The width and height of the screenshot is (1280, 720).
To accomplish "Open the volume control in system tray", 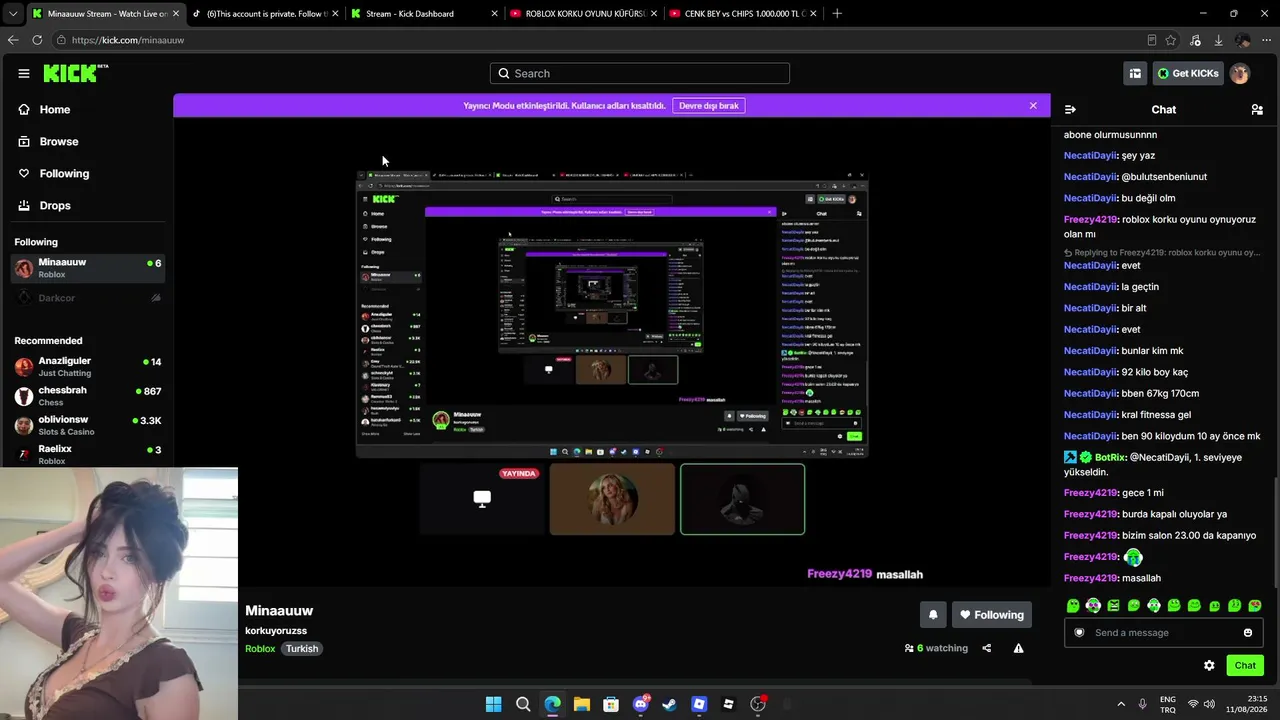I will [1209, 704].
